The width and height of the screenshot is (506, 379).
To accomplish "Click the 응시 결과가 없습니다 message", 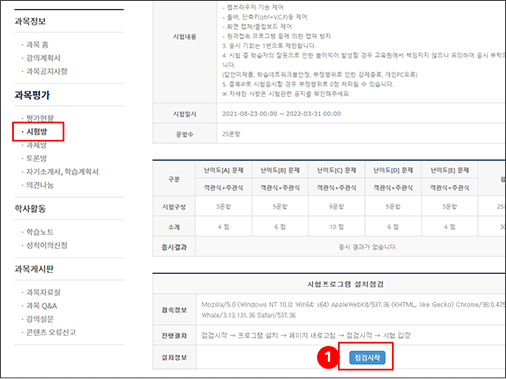I will click(x=368, y=247).
